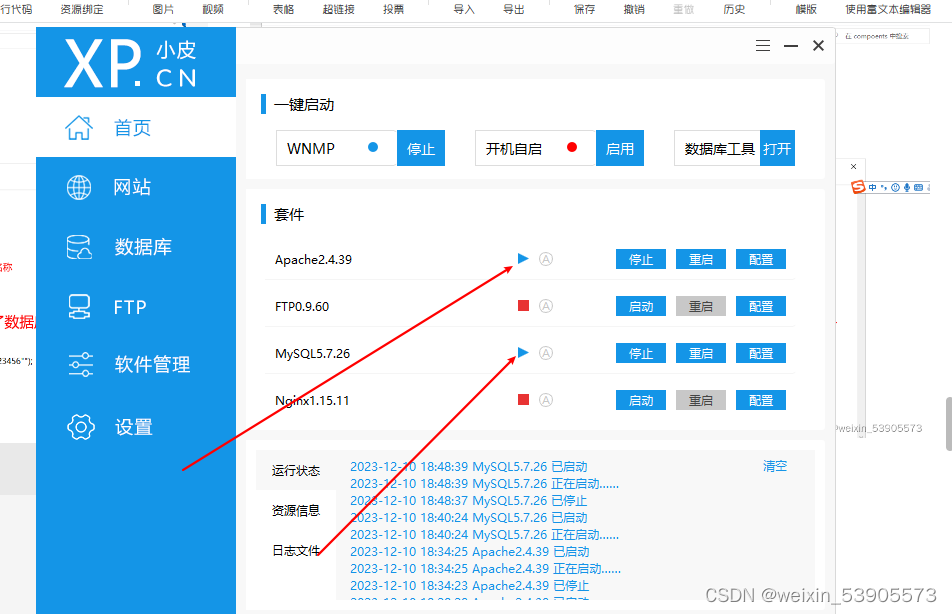Open FTP0.9.60 配置

[x=761, y=306]
